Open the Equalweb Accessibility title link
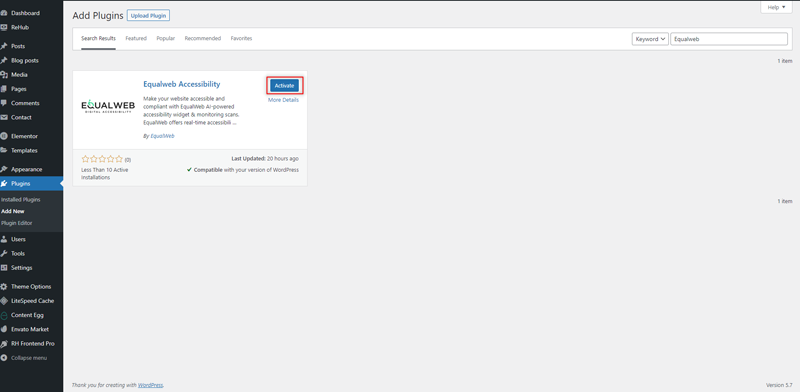Screen dimensions: 800x392 pos(182,84)
